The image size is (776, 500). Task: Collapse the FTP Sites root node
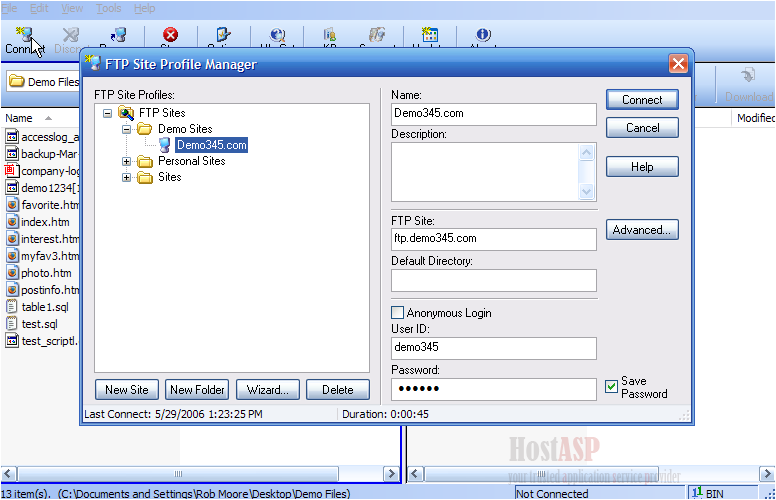[107, 113]
